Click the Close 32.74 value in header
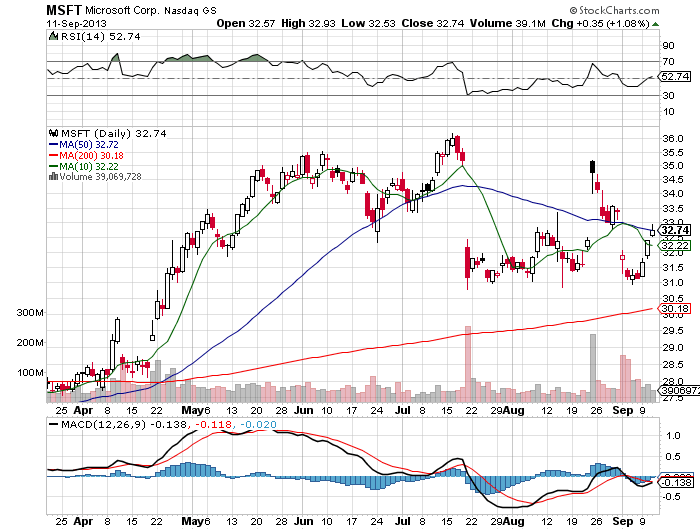Viewport: 700px width, 530px height. [x=433, y=24]
